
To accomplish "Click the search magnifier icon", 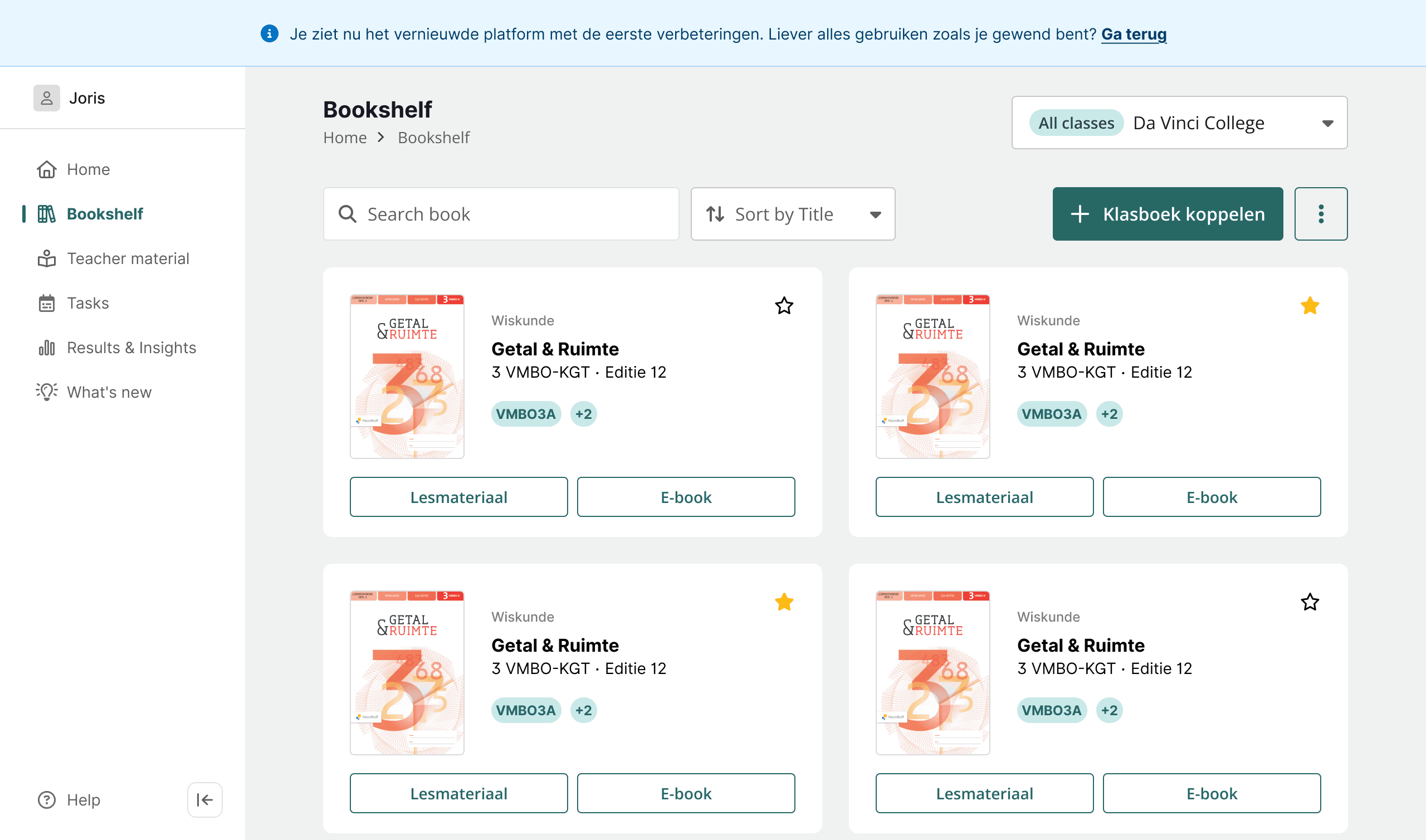I will [x=347, y=214].
